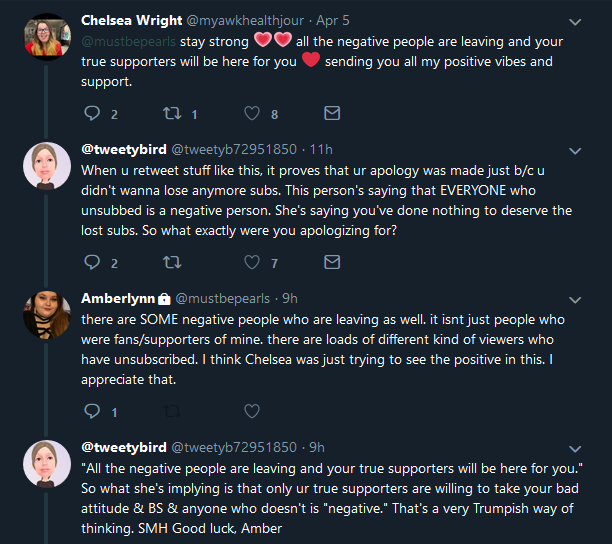Share tweetybird's 11h tweet by message
This screenshot has width=612, height=544.
click(332, 262)
